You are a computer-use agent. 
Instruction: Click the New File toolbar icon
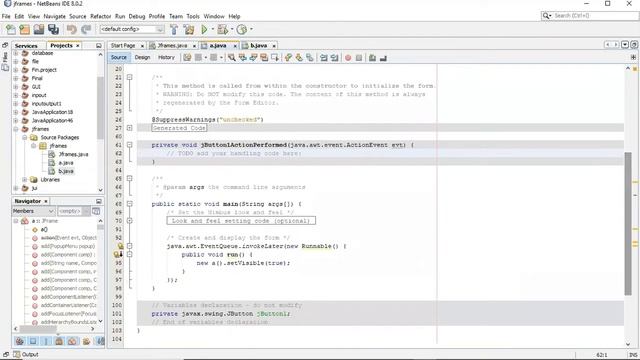11,29
